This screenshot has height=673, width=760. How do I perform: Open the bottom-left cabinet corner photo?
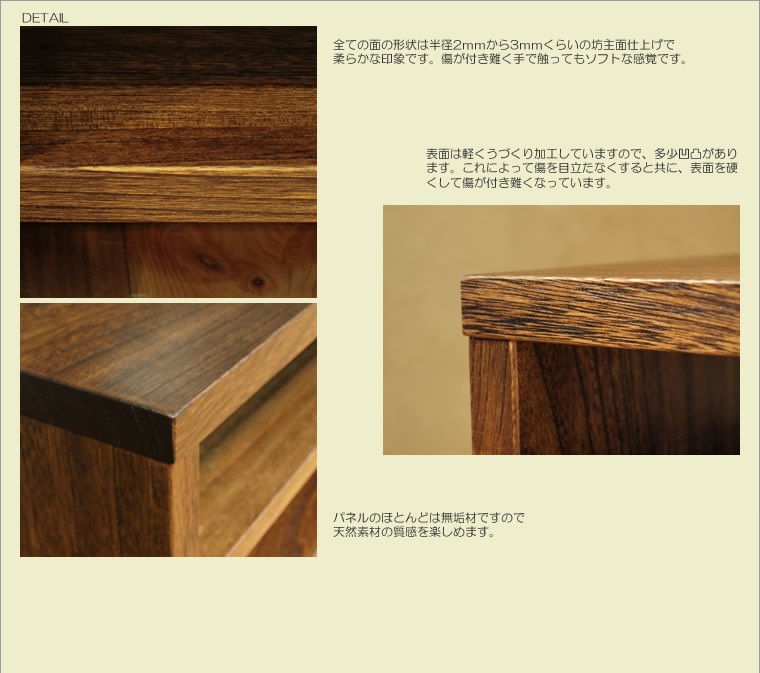[x=168, y=430]
